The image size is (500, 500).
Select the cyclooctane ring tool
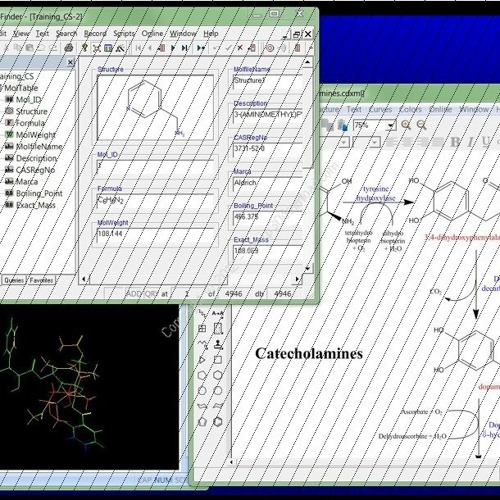(218, 391)
